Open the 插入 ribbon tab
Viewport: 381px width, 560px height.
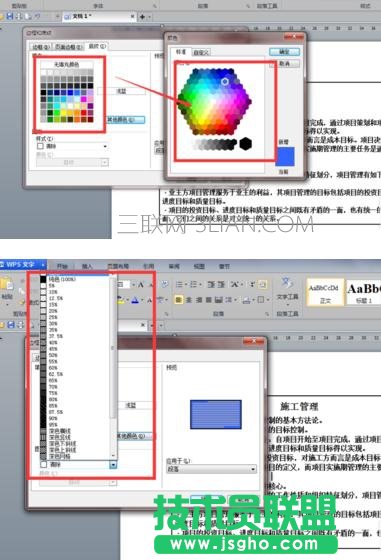(87, 266)
